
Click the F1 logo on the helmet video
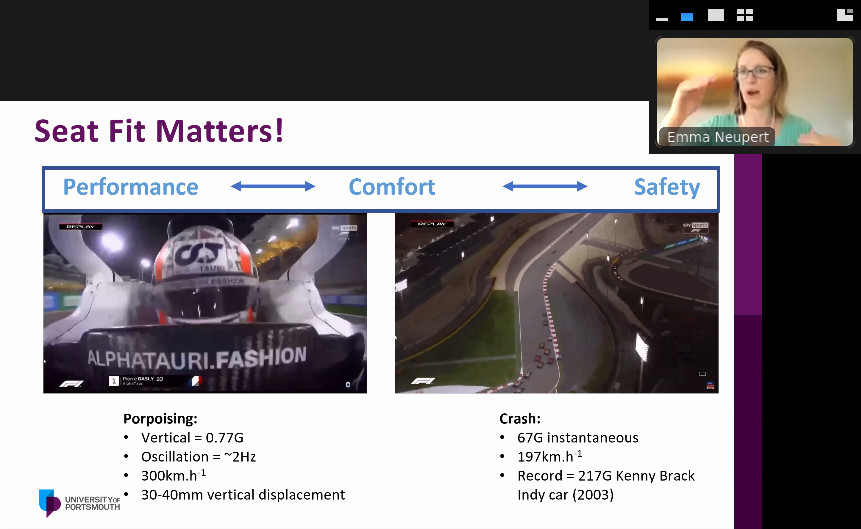pyautogui.click(x=71, y=383)
